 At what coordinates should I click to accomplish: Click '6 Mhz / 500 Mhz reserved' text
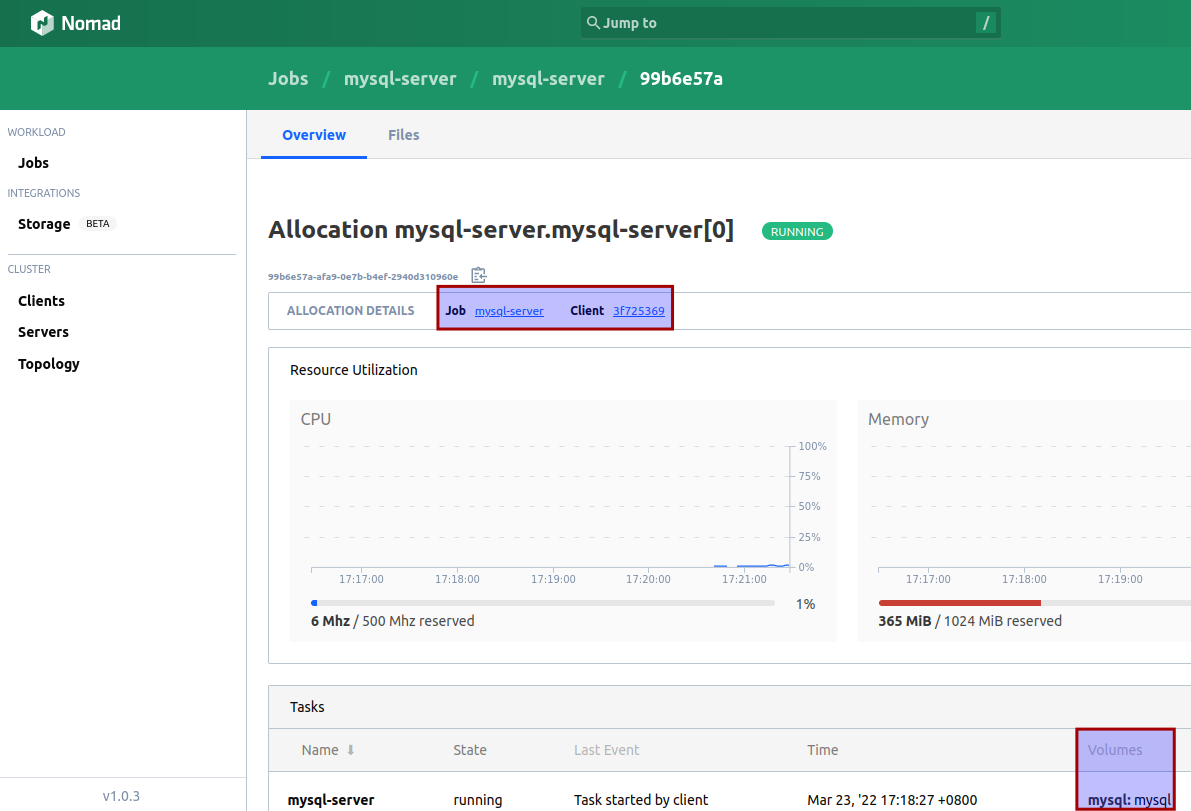coord(392,621)
